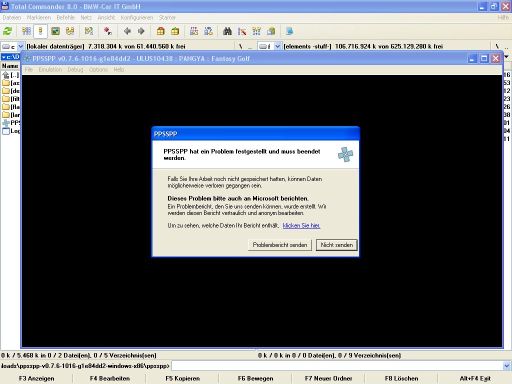
Task: Click F8 Löschen button
Action: [401, 379]
